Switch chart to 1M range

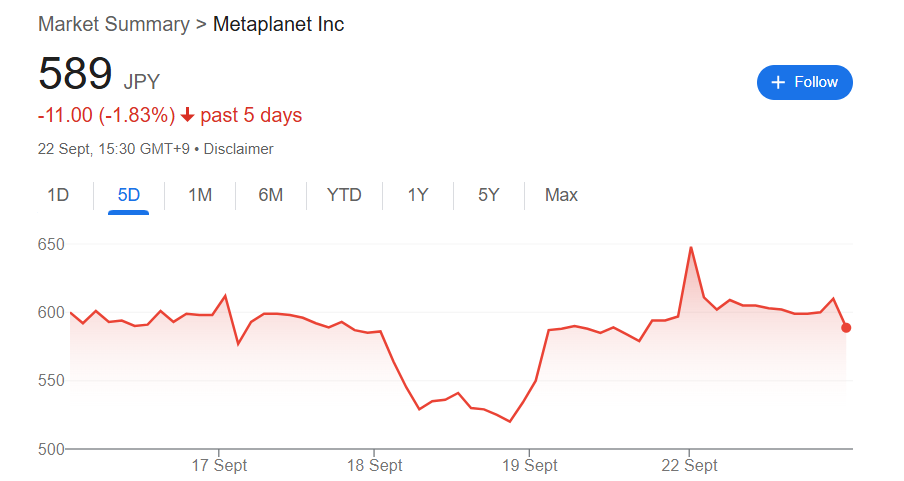point(200,195)
